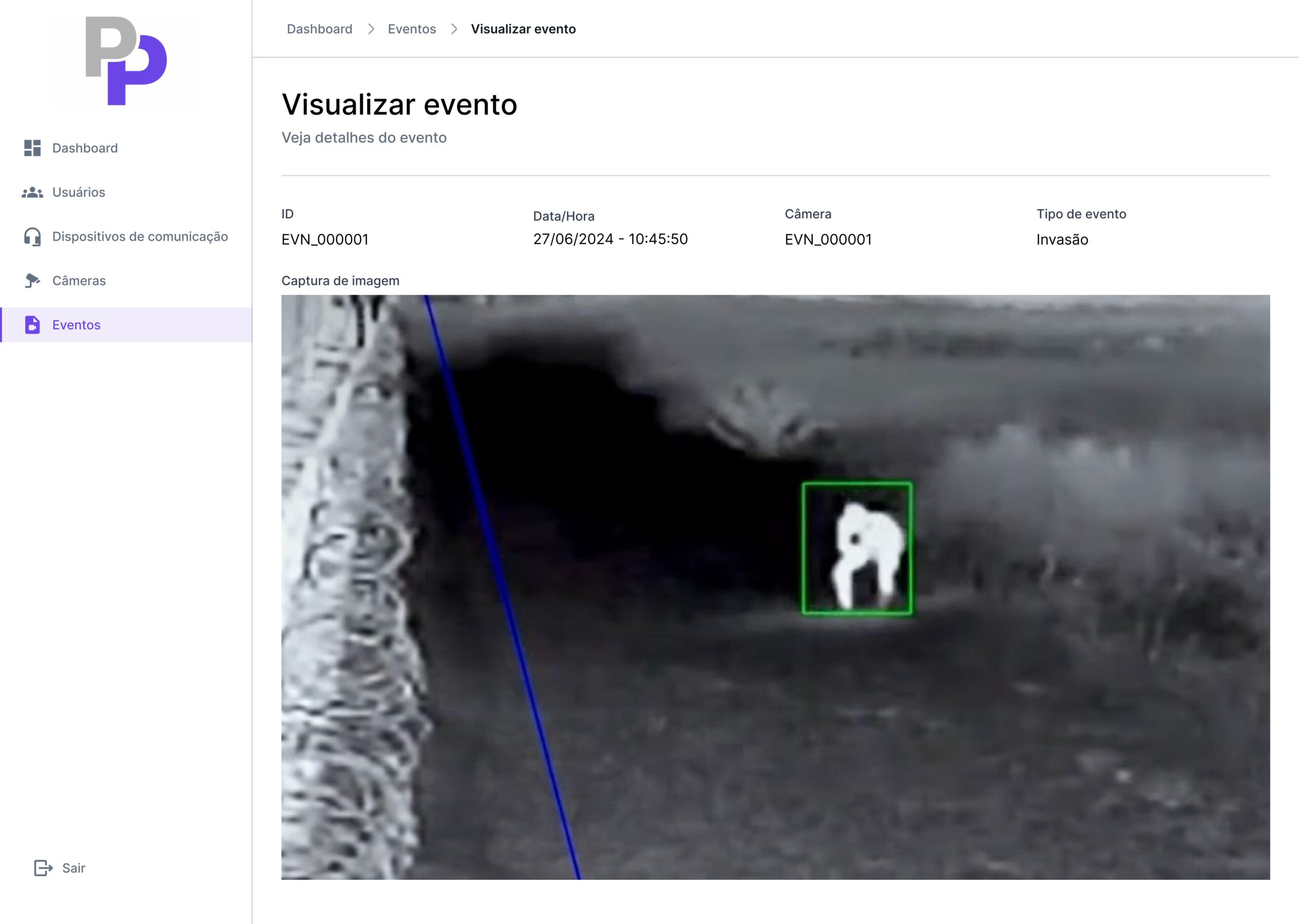The image size is (1299, 924).
Task: Select the Eventos sidebar item
Action: (x=76, y=325)
